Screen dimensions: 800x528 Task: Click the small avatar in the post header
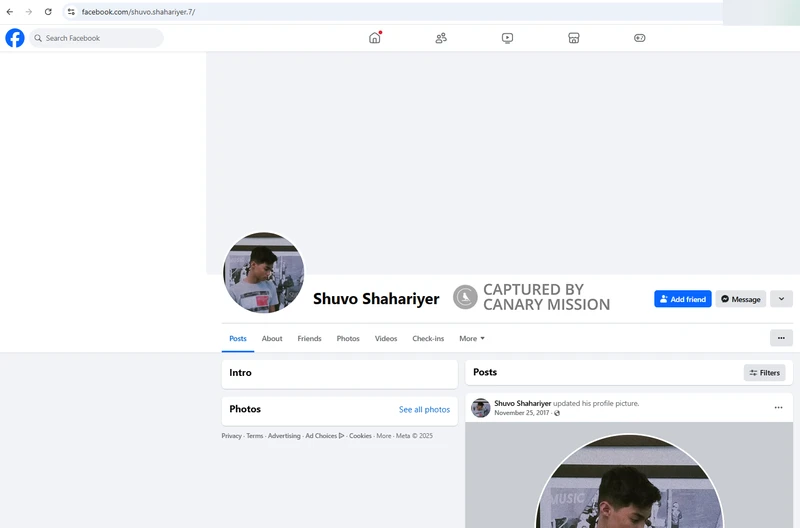click(x=481, y=408)
